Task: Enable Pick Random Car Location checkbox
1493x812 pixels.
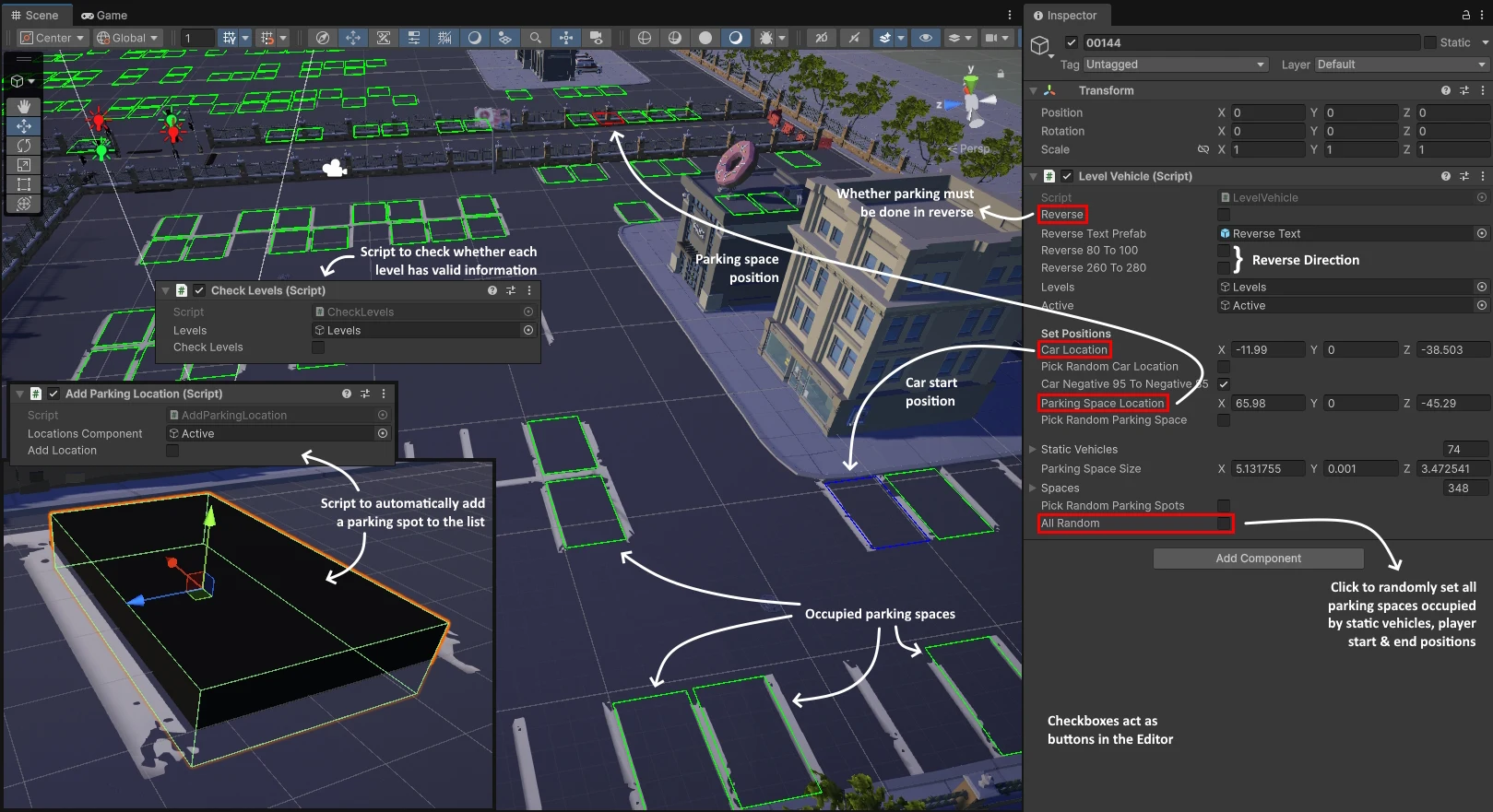Action: tap(1224, 367)
